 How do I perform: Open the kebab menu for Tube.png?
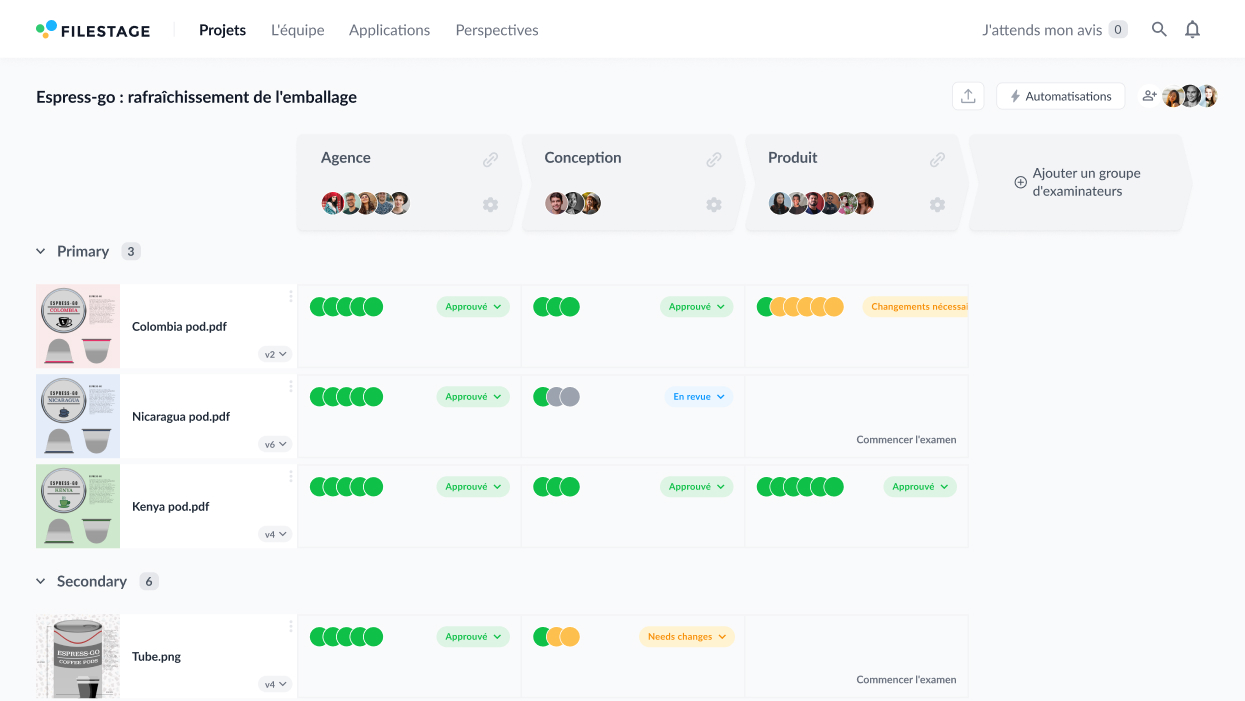coord(291,628)
